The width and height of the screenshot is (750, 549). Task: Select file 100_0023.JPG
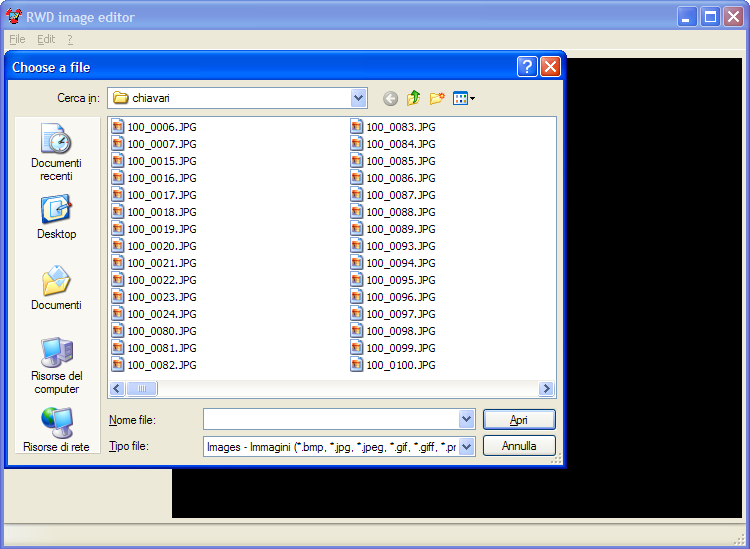[154, 297]
